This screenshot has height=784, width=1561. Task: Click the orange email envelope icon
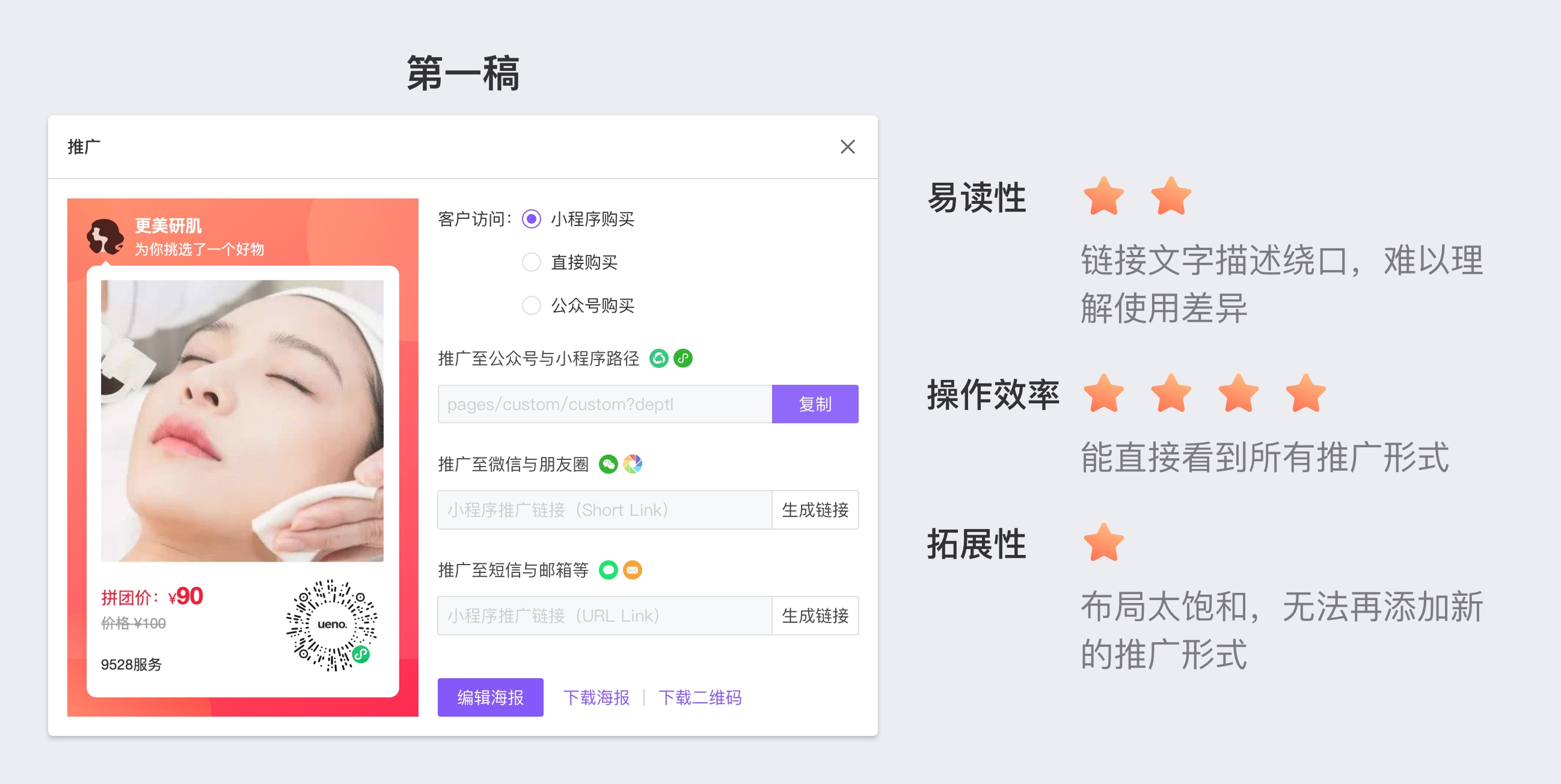tap(632, 570)
